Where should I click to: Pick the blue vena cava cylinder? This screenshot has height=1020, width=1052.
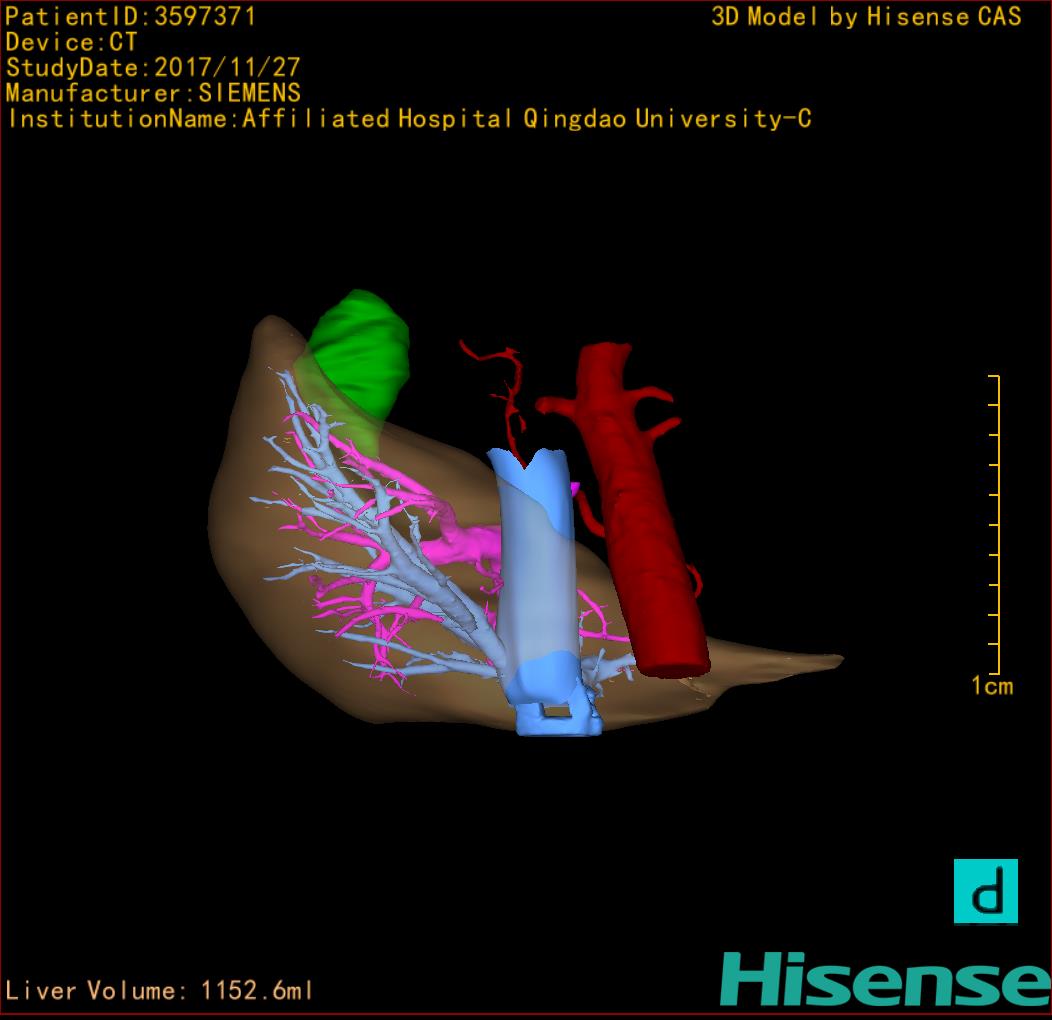[535, 580]
